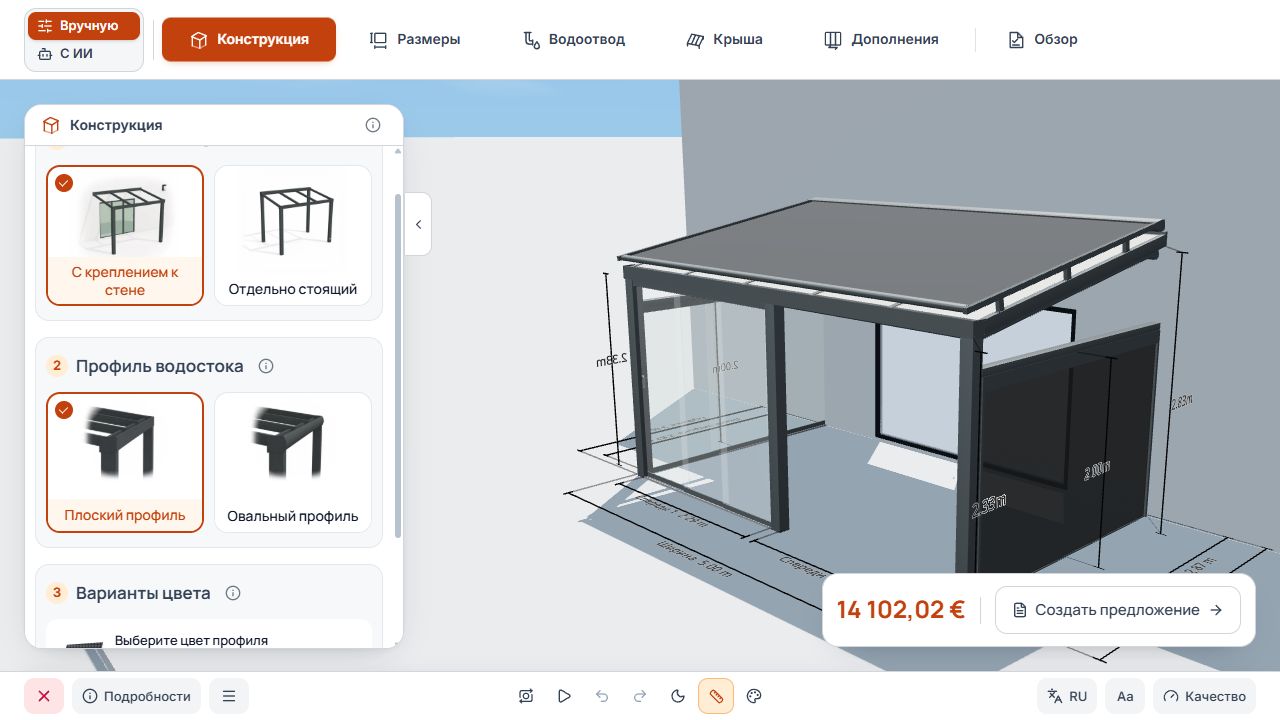Image resolution: width=1280 pixels, height=720 pixels.
Task: Click the Варианты цвета section heading
Action: pos(143,593)
